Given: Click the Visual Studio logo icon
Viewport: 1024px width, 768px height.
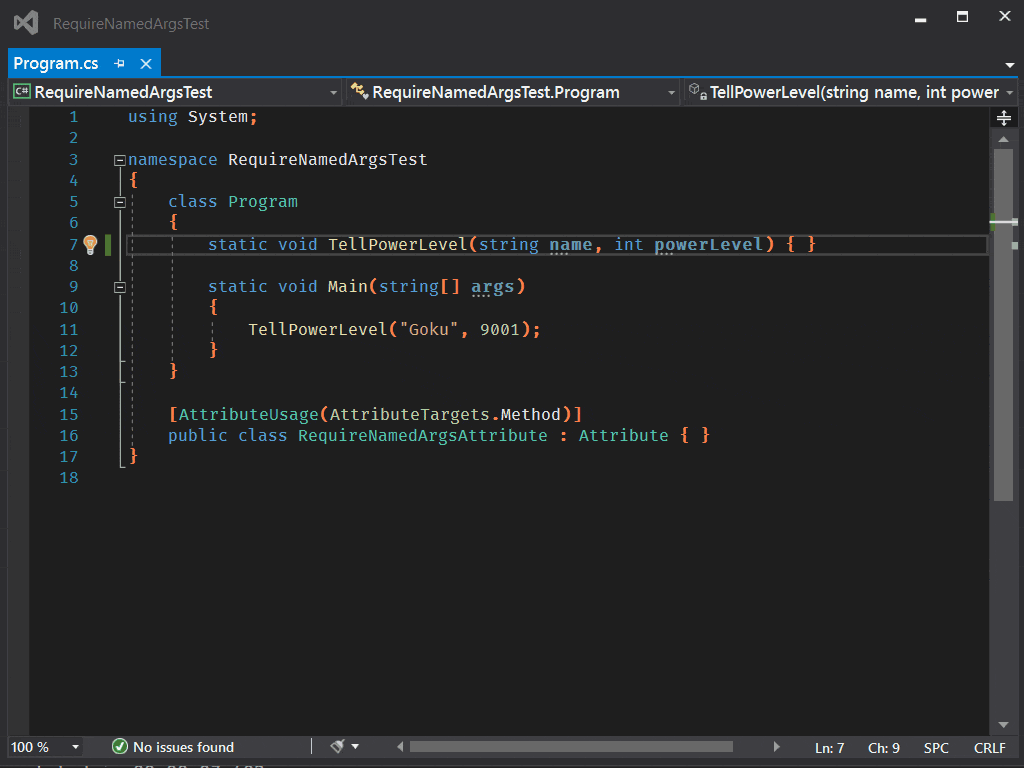Looking at the screenshot, I should click(26, 22).
